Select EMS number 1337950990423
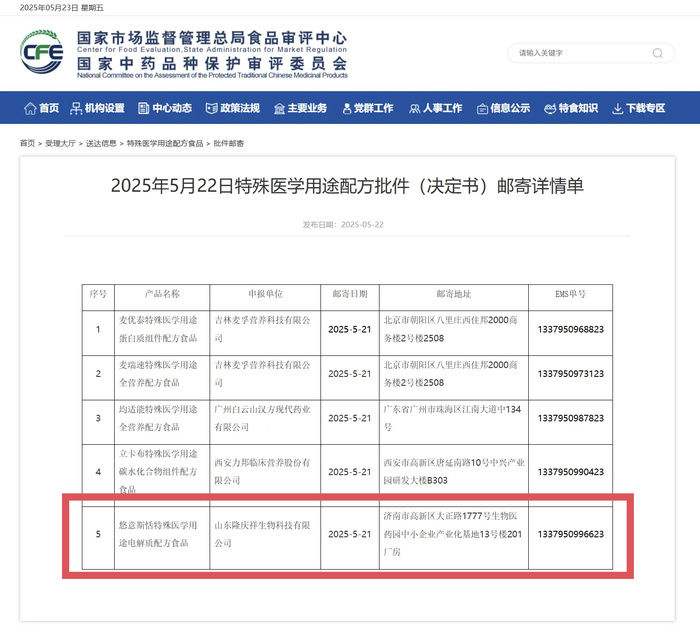700x636 pixels. 571,472
